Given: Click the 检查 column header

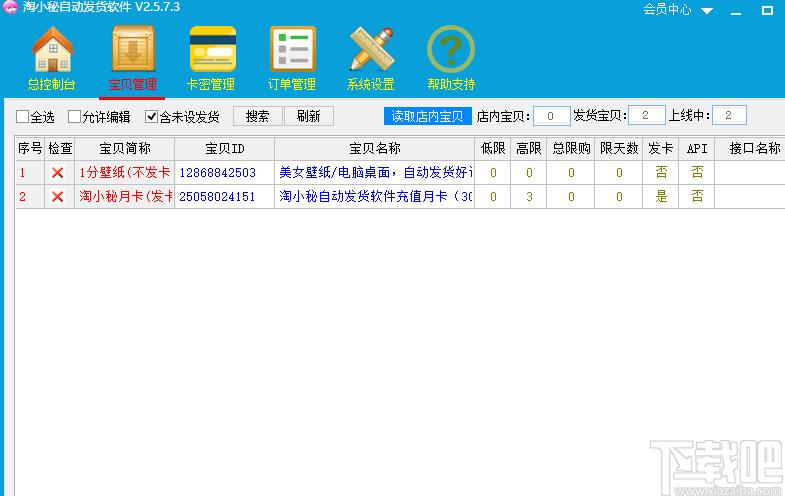Looking at the screenshot, I should tap(60, 148).
